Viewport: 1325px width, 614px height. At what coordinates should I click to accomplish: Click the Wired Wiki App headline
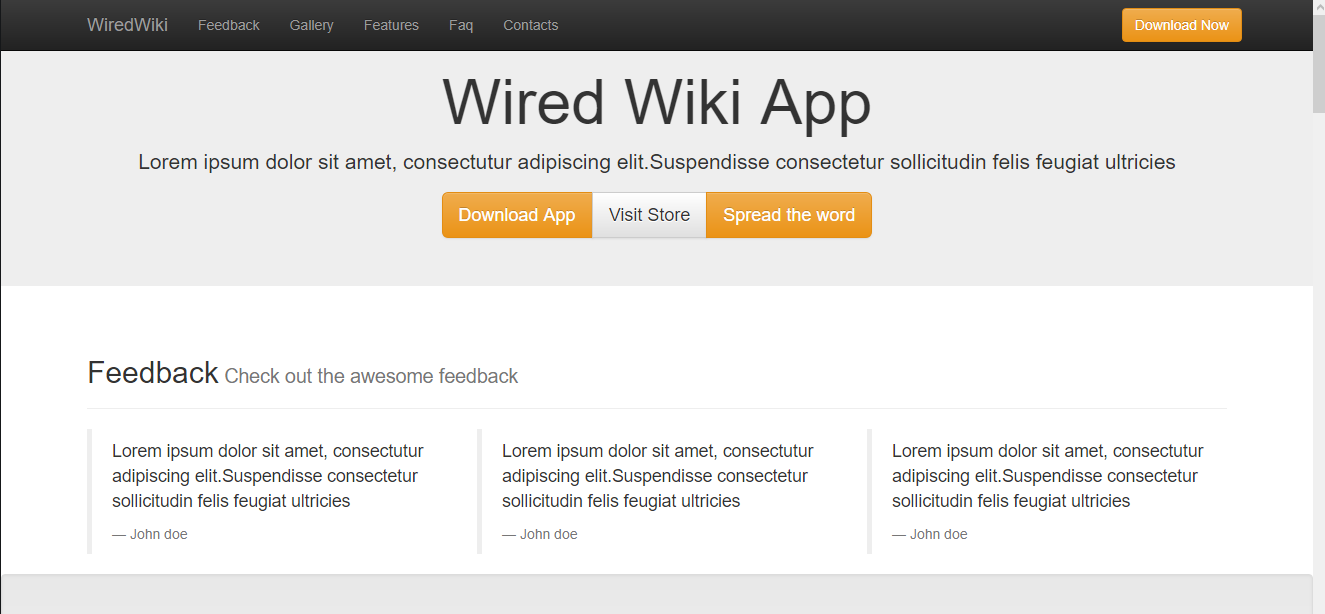point(657,103)
